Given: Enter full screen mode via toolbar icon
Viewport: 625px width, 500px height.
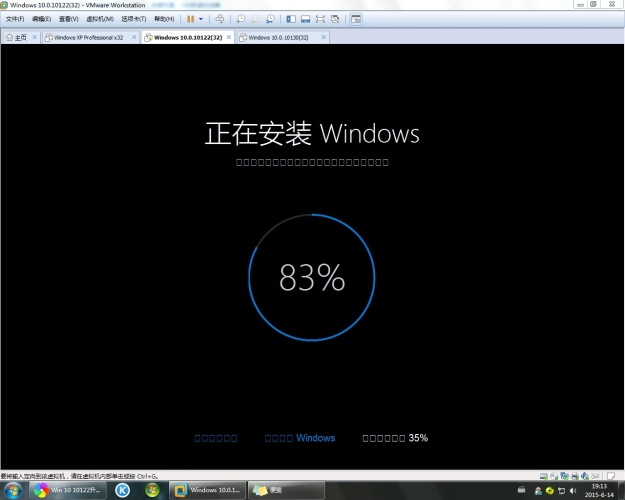Looking at the screenshot, I should (320, 19).
